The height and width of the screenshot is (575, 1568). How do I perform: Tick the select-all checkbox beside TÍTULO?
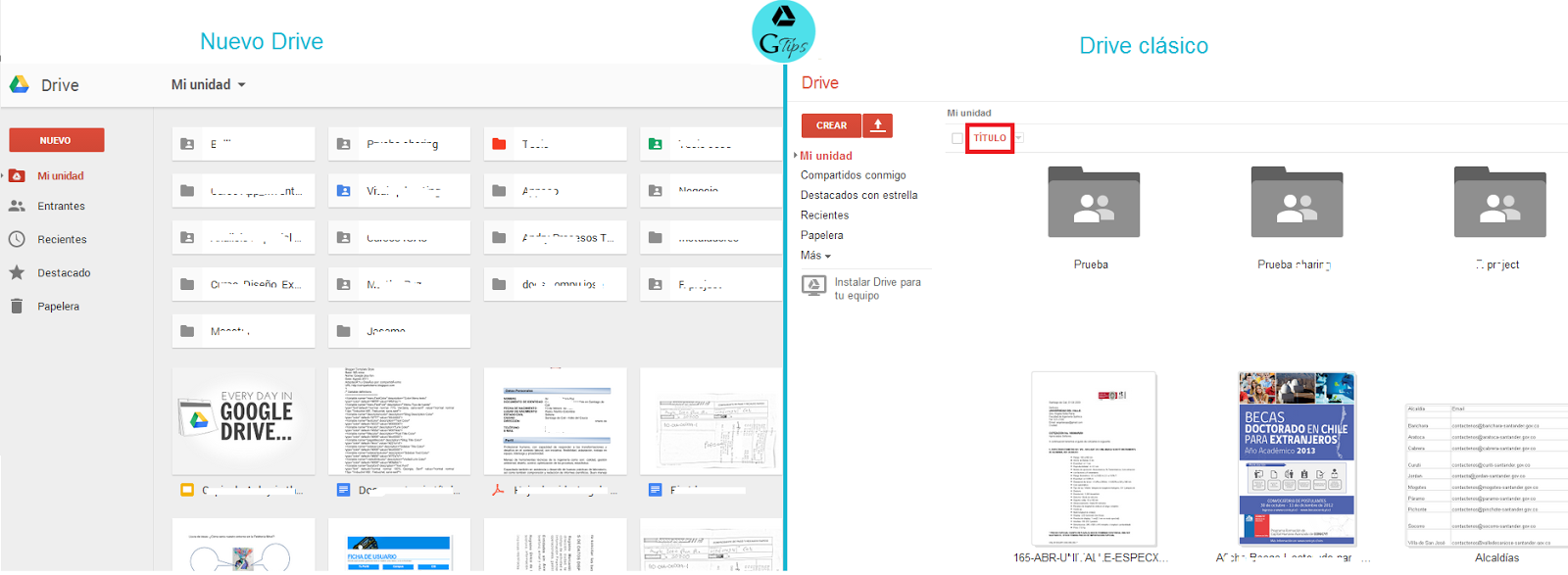[957, 138]
